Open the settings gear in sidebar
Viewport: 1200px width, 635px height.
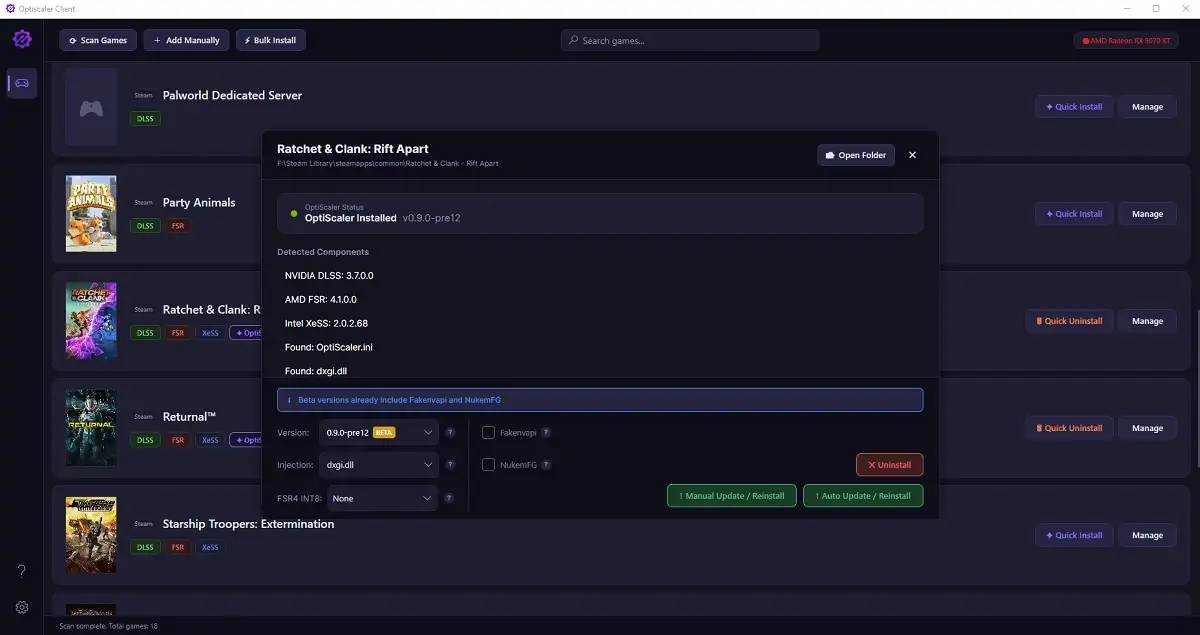pyautogui.click(x=22, y=607)
